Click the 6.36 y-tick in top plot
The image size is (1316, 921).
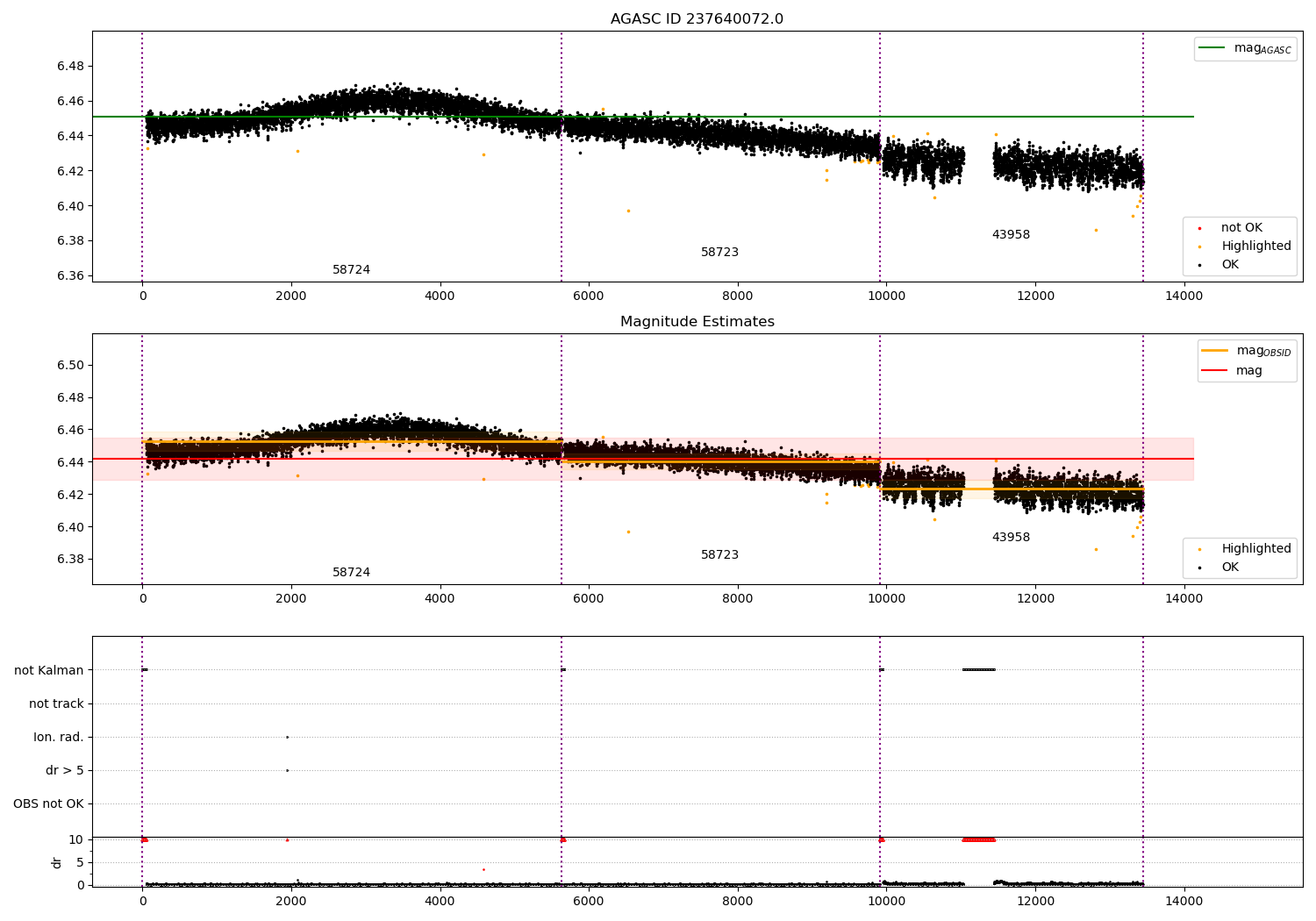[70, 275]
